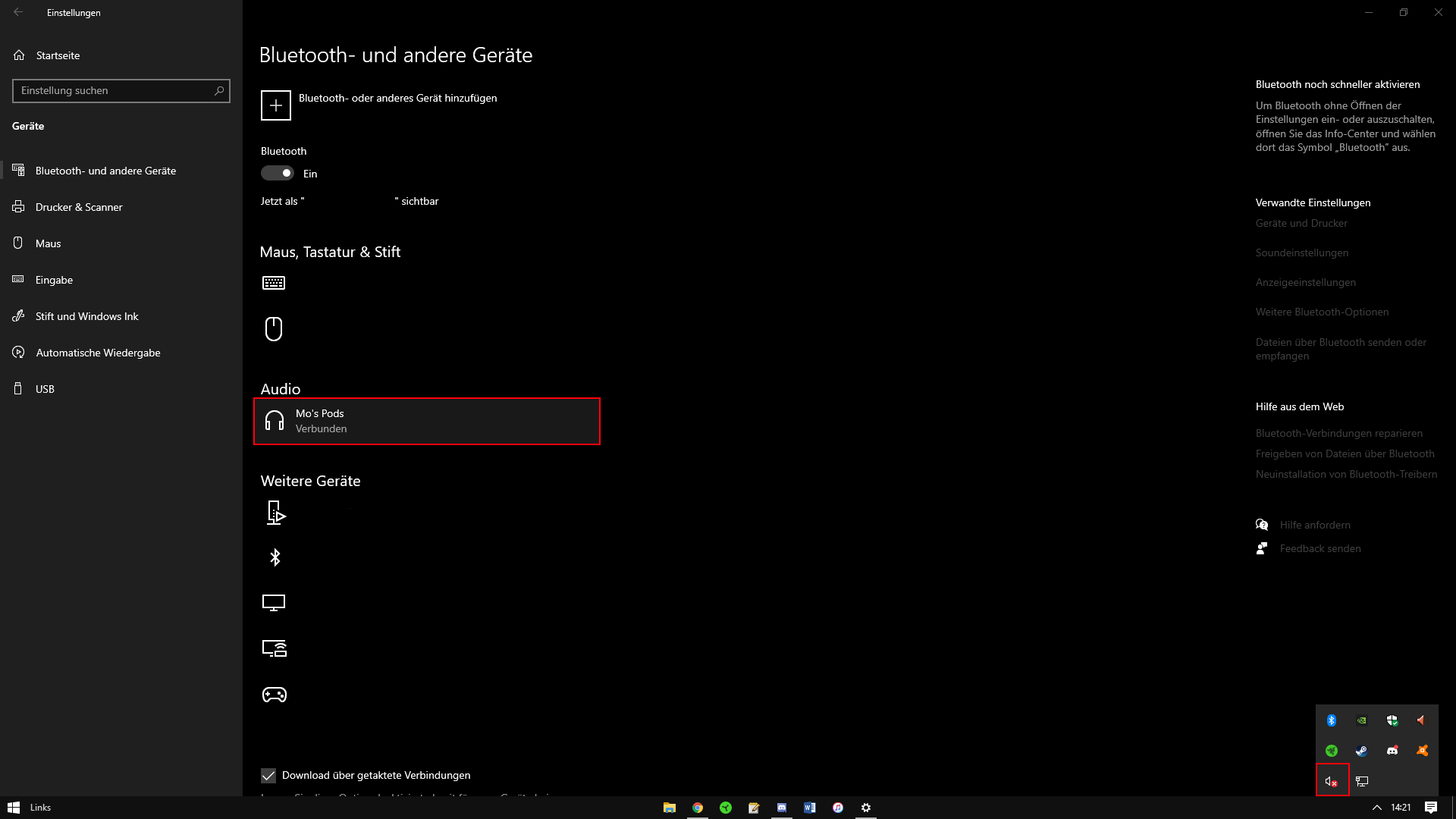This screenshot has height=819, width=1456.
Task: Open the Razer tray icon
Action: click(1332, 751)
